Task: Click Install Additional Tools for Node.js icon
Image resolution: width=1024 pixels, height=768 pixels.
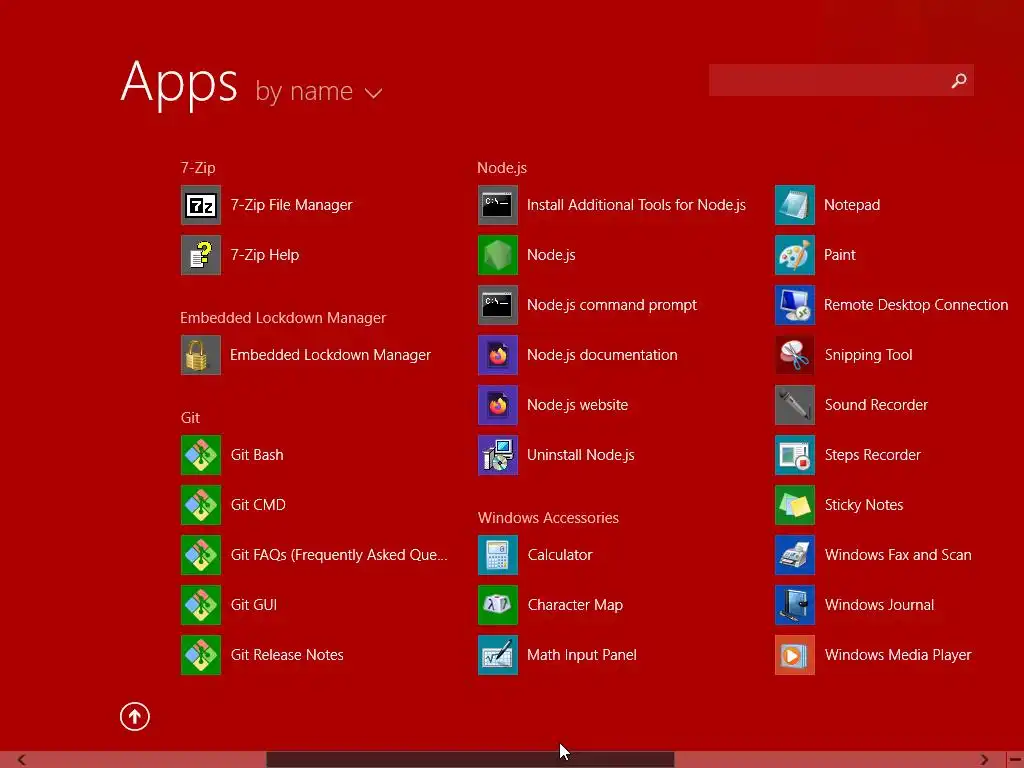Action: tap(498, 205)
